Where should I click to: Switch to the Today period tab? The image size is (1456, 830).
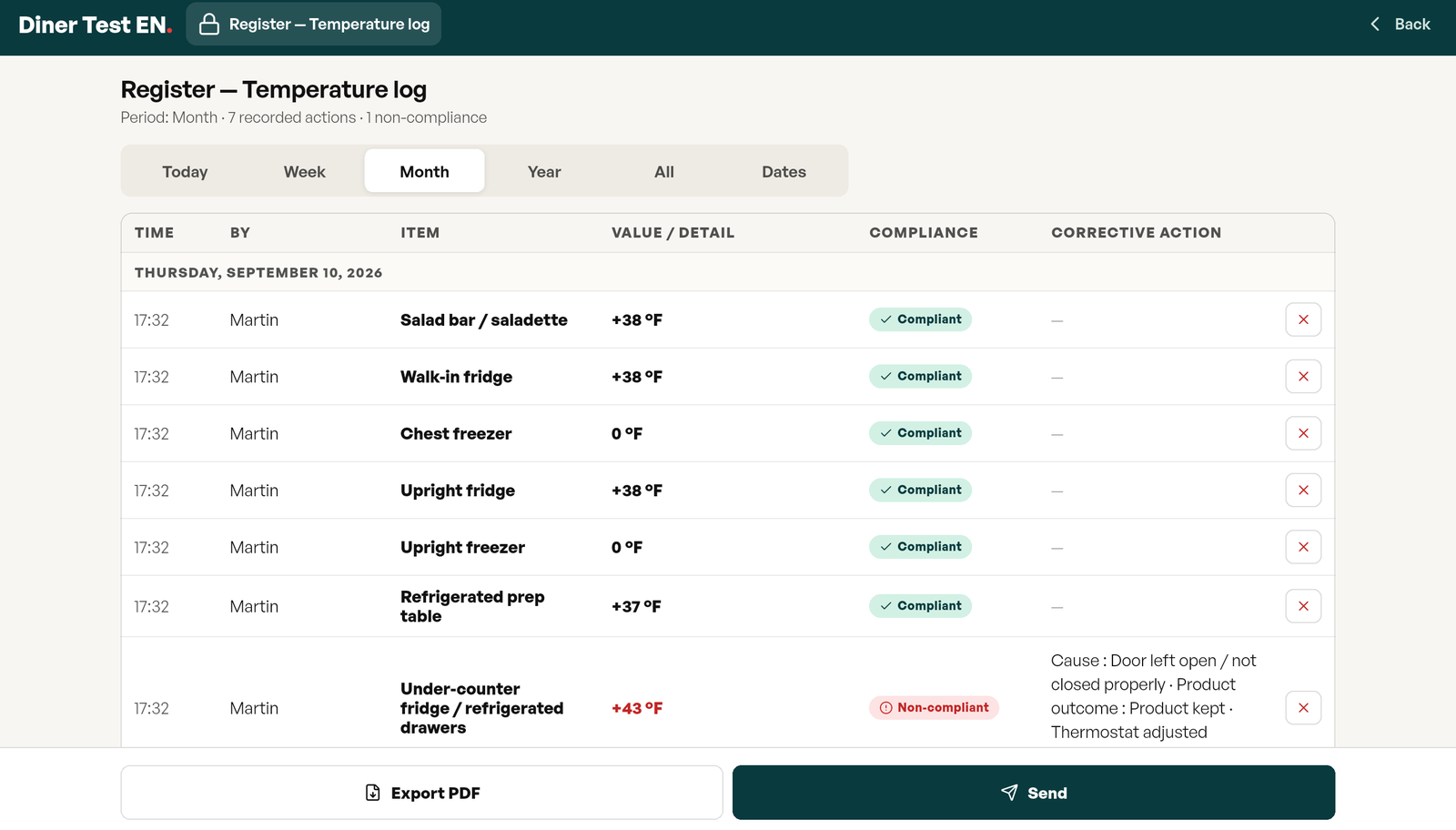[x=185, y=171]
